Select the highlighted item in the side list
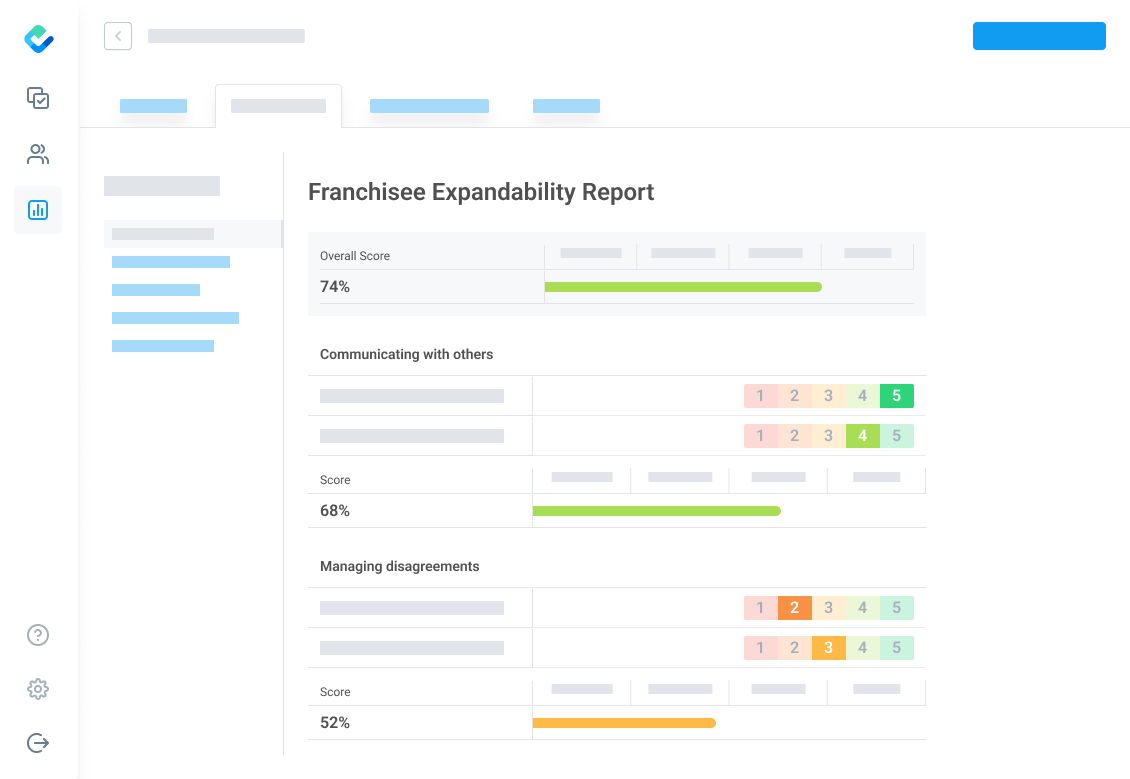The image size is (1130, 779). [x=163, y=234]
